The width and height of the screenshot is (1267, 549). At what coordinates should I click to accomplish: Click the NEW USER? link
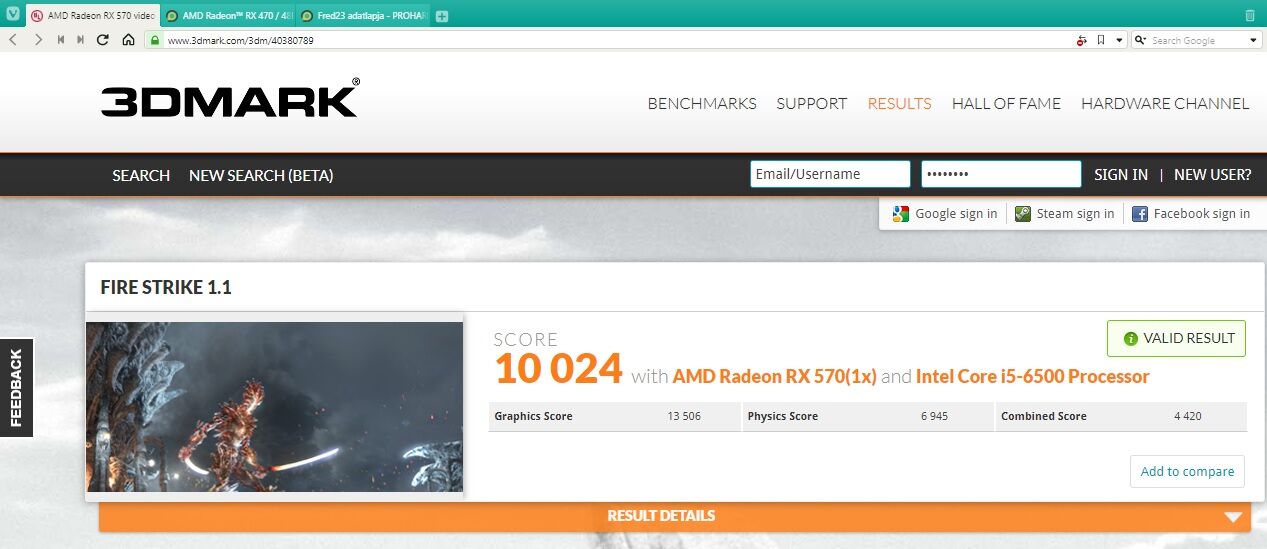point(1212,174)
